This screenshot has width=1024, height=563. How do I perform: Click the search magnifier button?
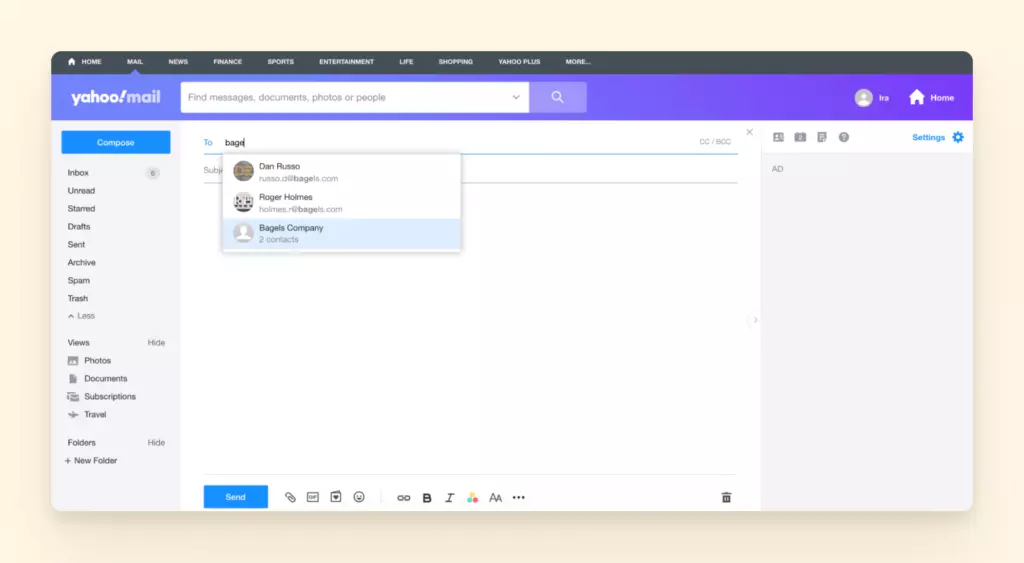point(558,97)
